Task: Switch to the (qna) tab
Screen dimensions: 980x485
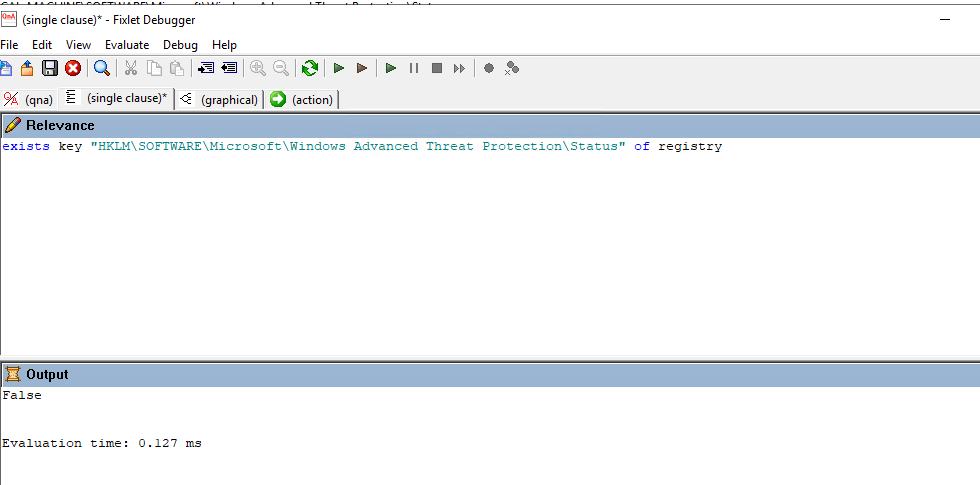Action: (x=29, y=99)
